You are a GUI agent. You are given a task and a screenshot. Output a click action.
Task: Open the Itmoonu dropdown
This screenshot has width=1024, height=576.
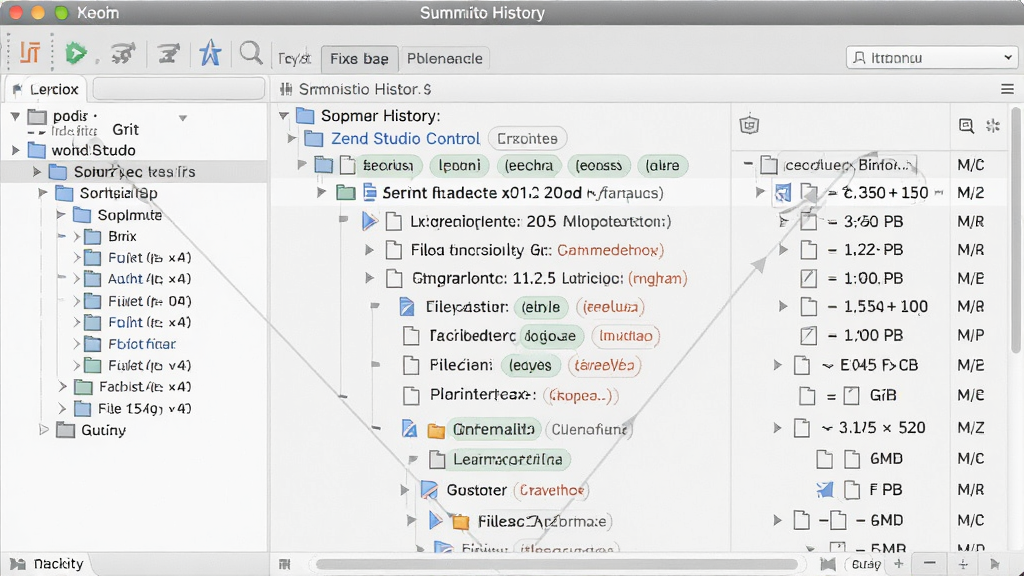click(x=932, y=57)
